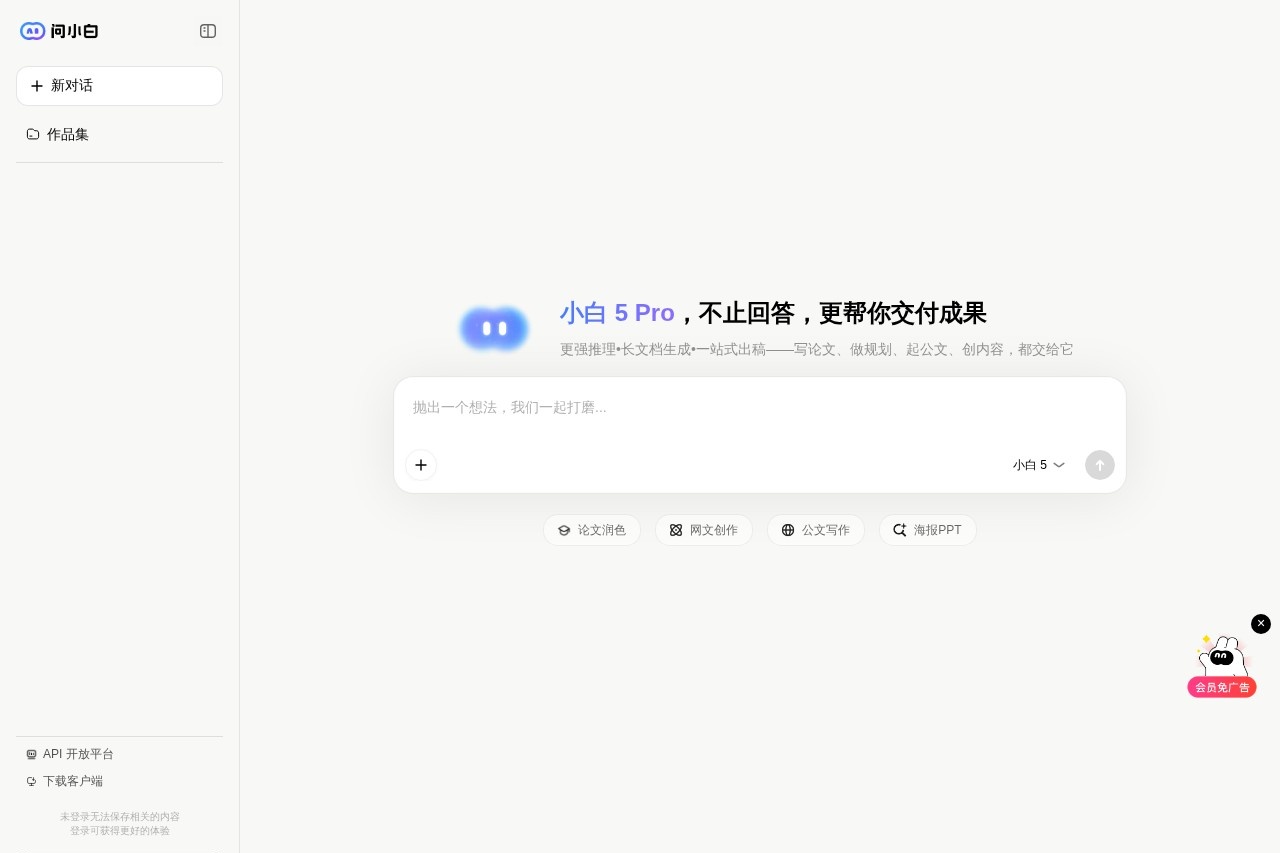Screen dimensions: 1280x853
Task: Click the download icon beside 下载客户端
Action: pos(31,781)
